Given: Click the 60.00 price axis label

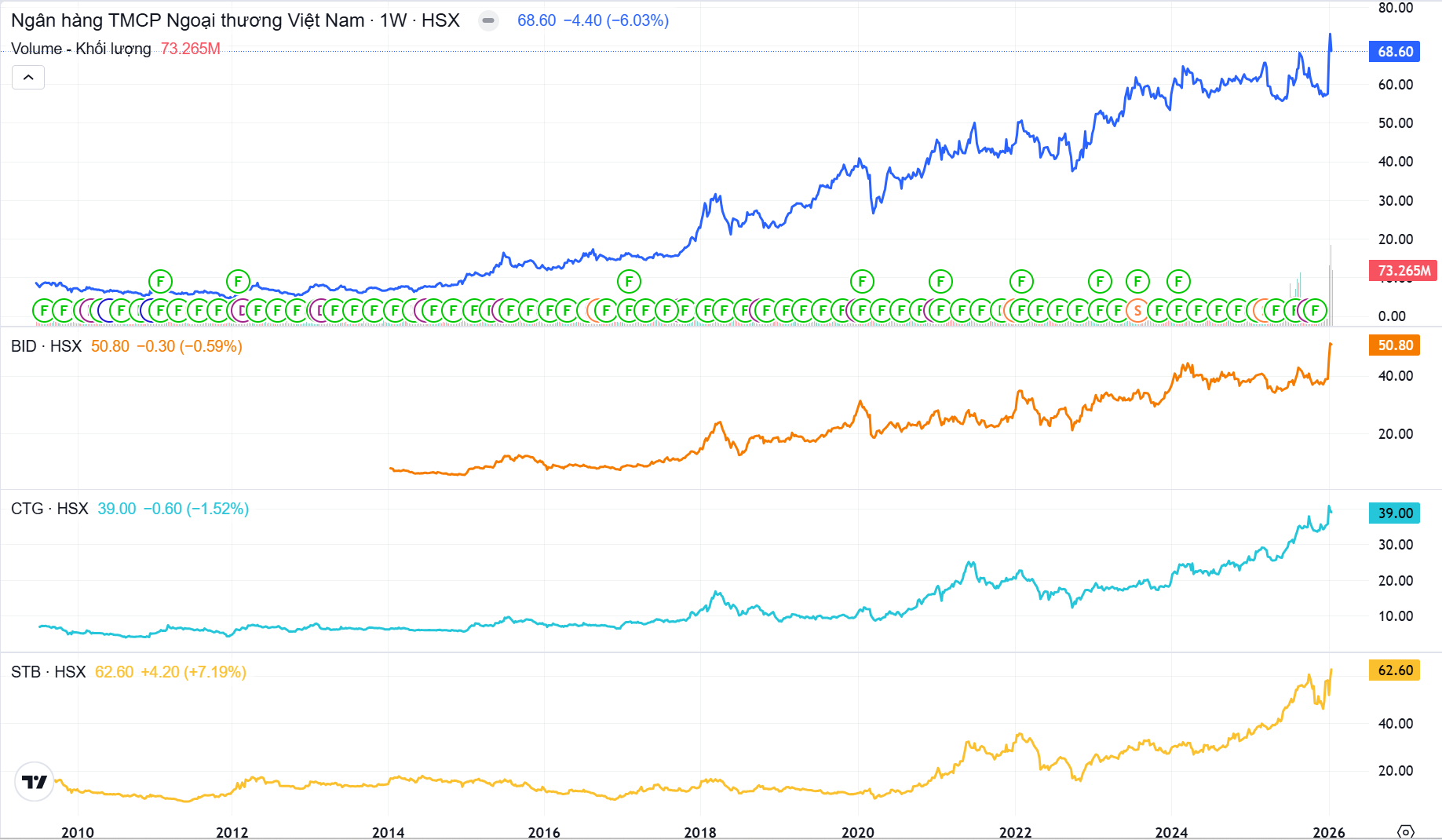Looking at the screenshot, I should click(x=1396, y=85).
